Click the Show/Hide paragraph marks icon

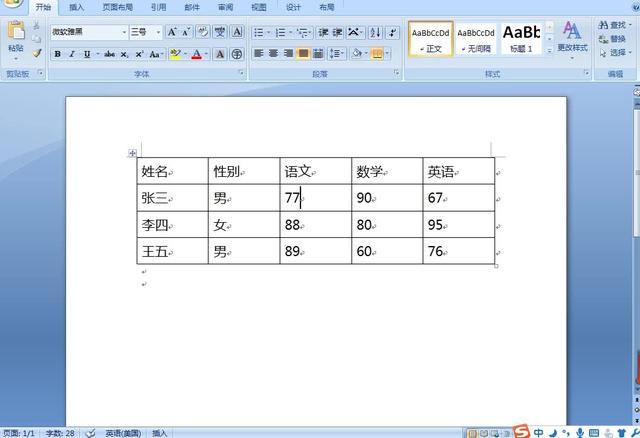pyautogui.click(x=392, y=32)
